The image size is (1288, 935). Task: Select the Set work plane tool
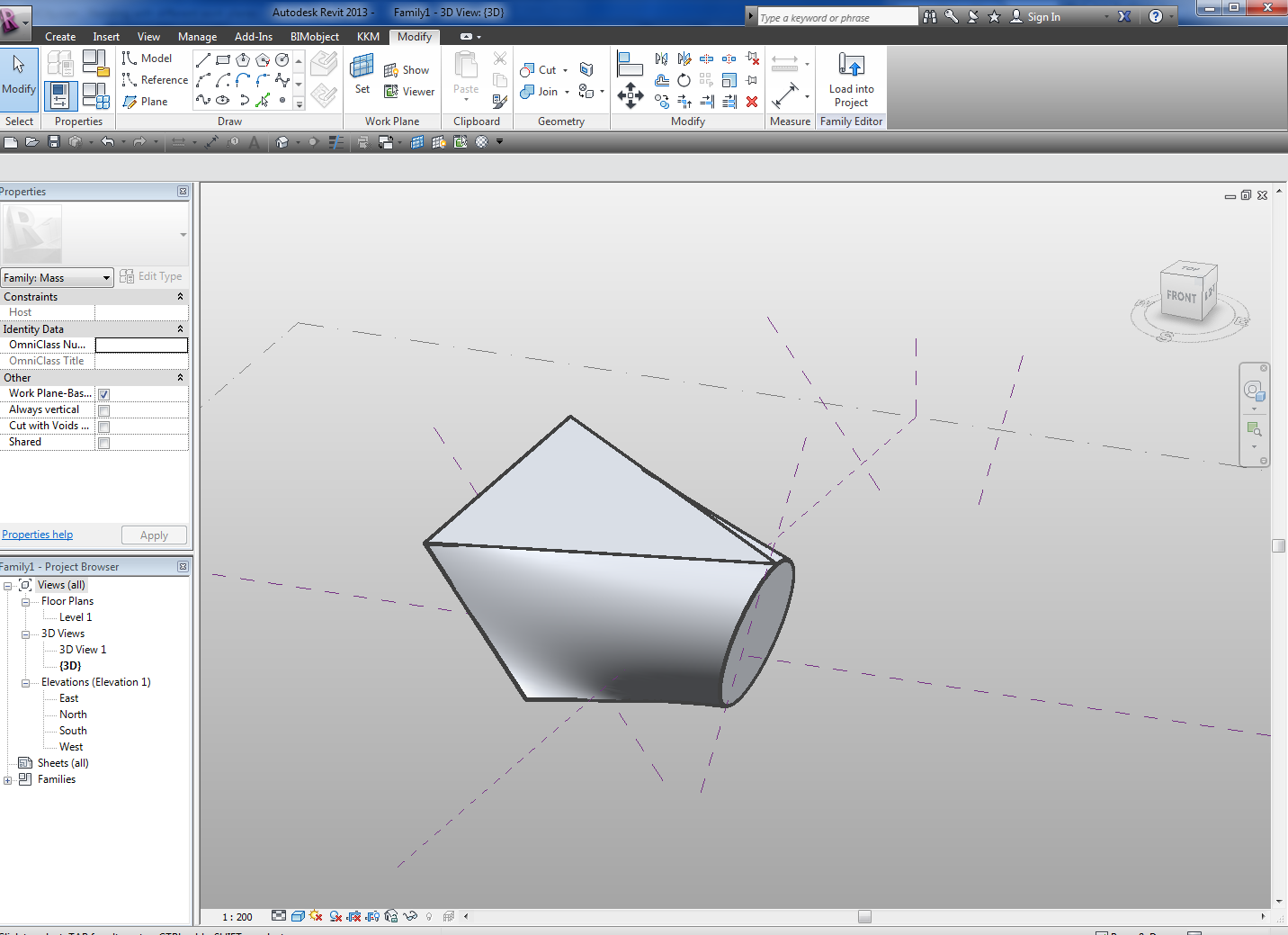pyautogui.click(x=362, y=72)
